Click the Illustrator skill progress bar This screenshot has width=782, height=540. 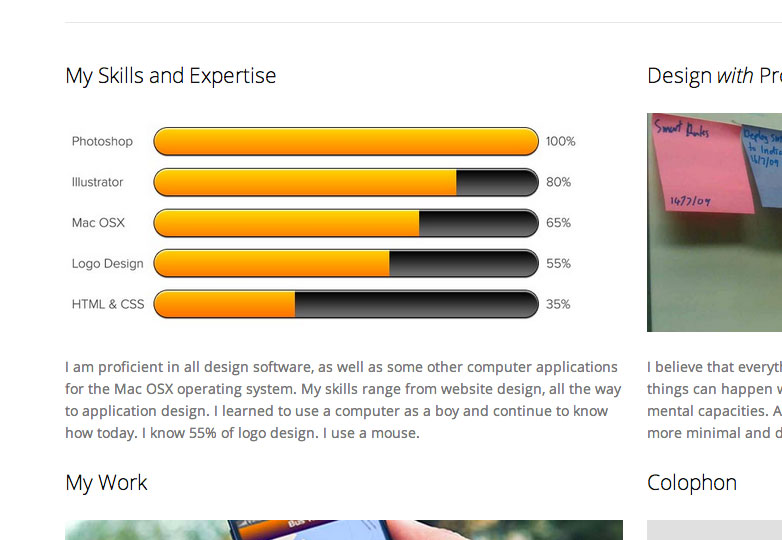(x=346, y=182)
